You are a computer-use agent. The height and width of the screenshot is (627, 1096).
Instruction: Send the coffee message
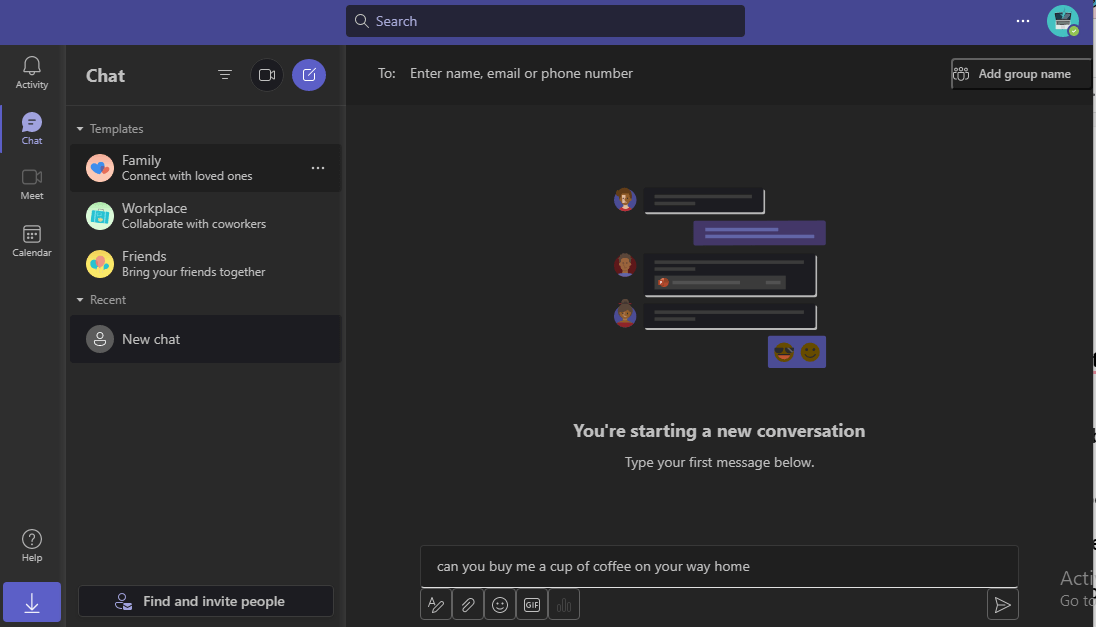coord(1002,604)
